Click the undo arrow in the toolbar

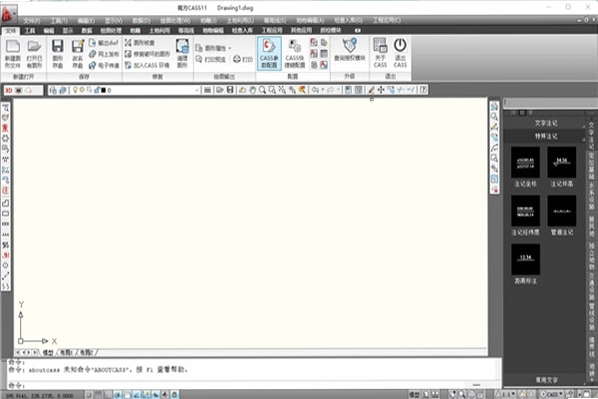[x=315, y=90]
